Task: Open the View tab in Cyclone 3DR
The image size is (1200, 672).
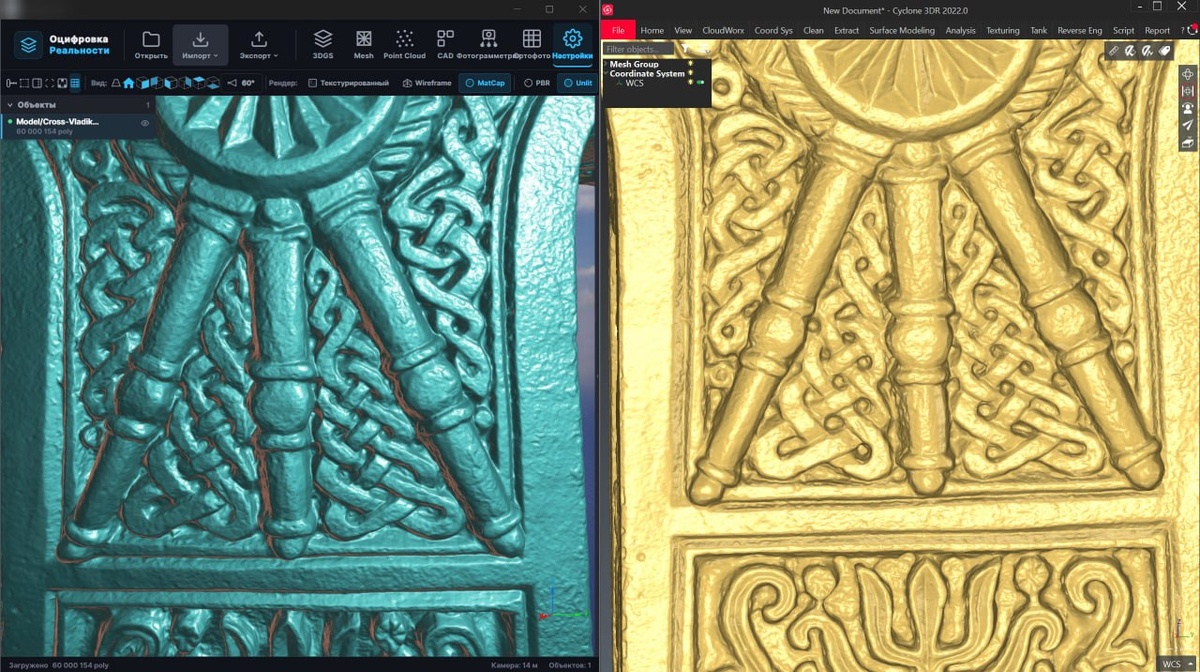Action: pyautogui.click(x=683, y=30)
